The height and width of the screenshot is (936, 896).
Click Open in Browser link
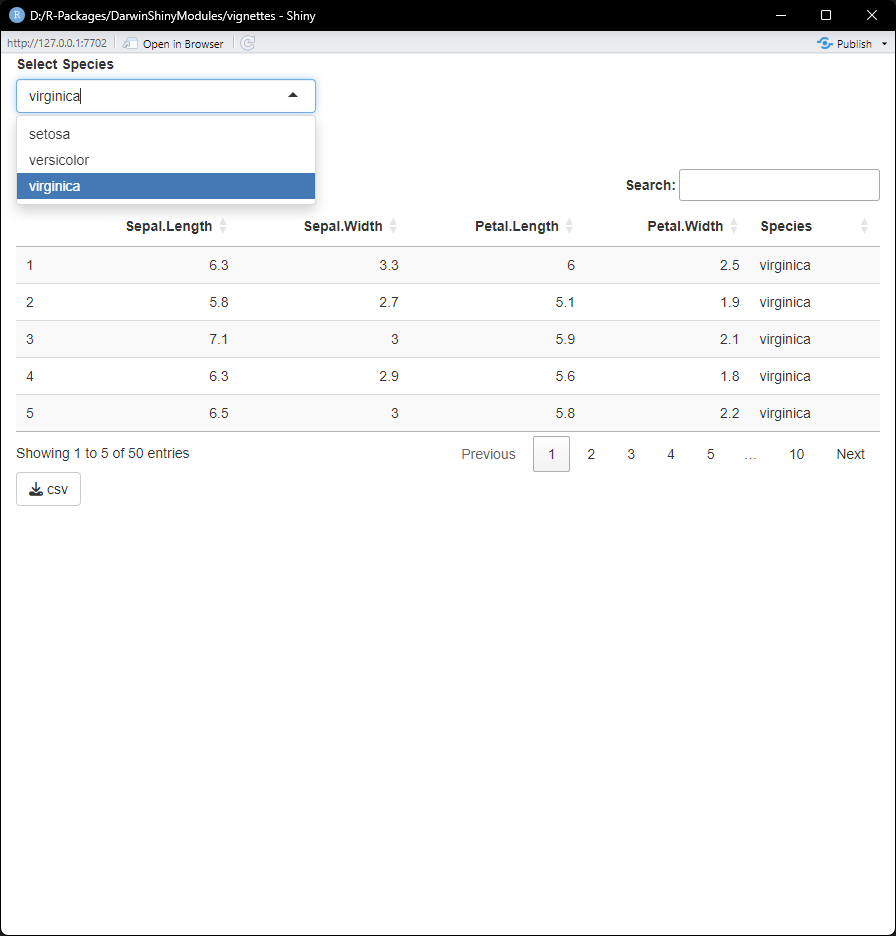(x=183, y=44)
